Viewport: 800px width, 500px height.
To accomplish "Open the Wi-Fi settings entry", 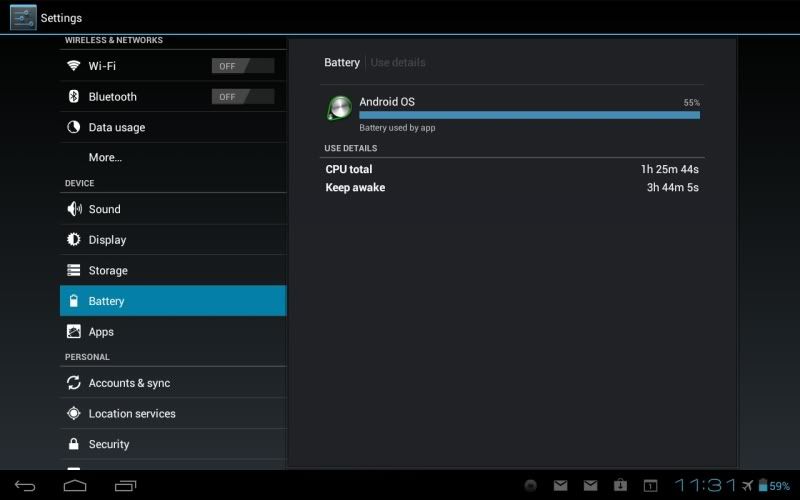I will coord(173,65).
